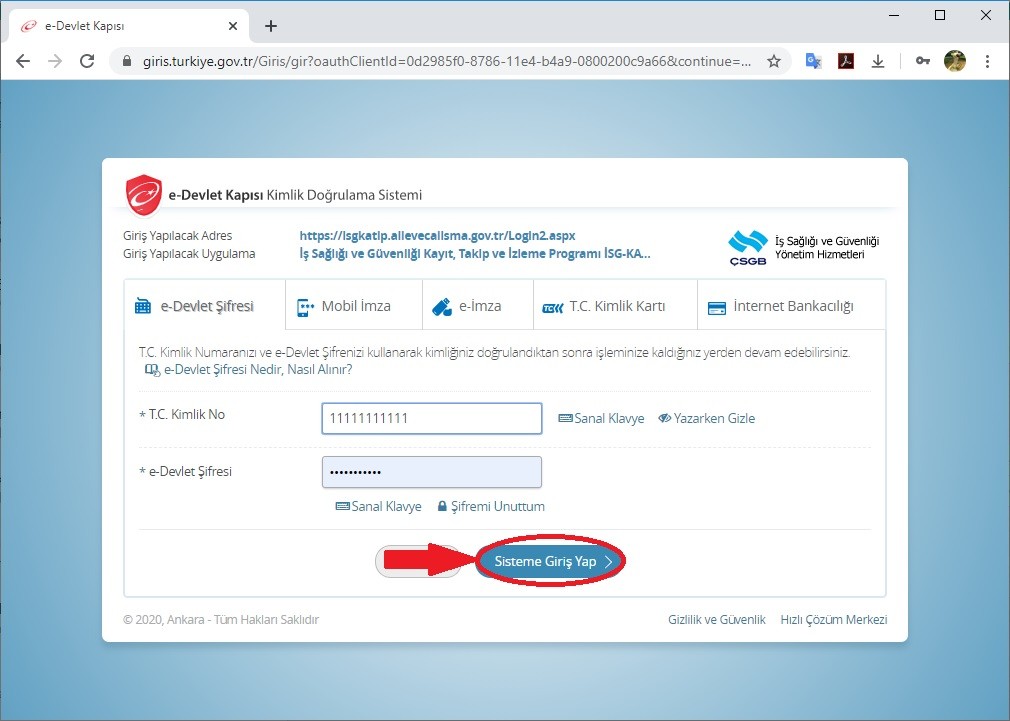1010x721 pixels.
Task: Bookmark this page with the star icon
Action: click(x=774, y=61)
